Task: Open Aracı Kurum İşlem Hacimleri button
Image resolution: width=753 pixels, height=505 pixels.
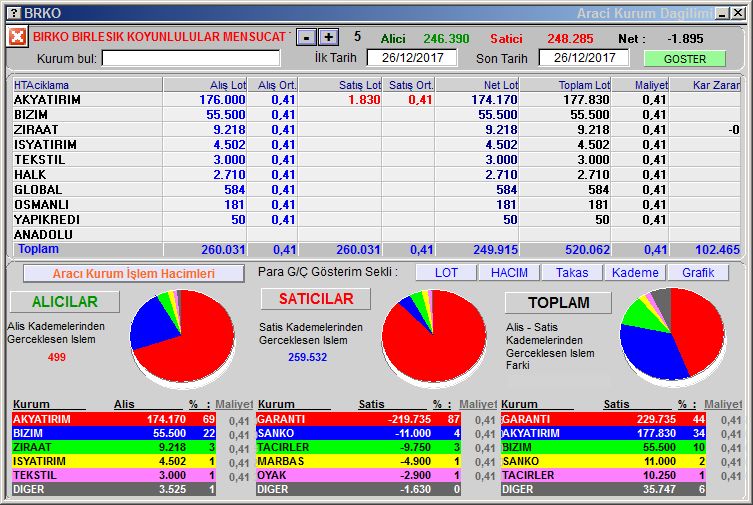Action: point(134,274)
